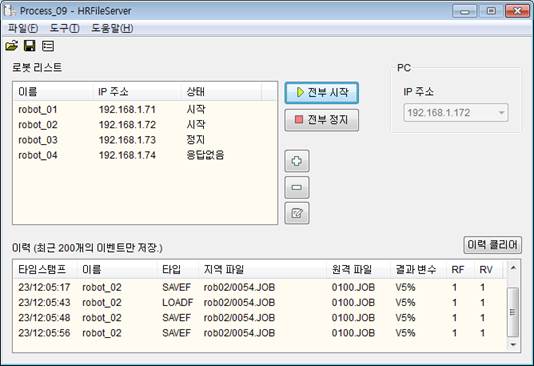Expand the PC IP 주소 dropdown
The height and width of the screenshot is (366, 534).
[x=501, y=113]
